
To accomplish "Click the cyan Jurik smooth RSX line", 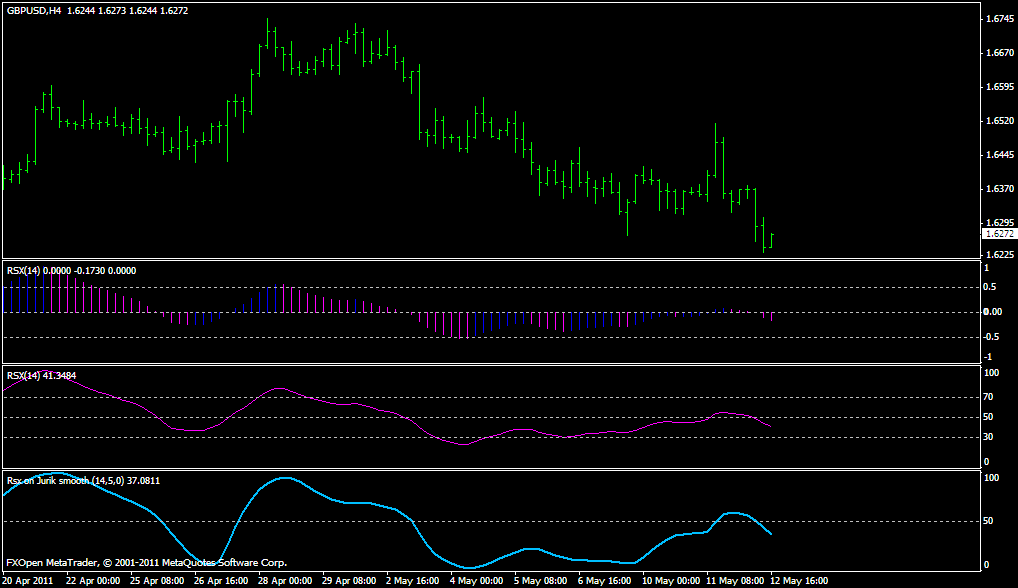I will click(x=390, y=509).
